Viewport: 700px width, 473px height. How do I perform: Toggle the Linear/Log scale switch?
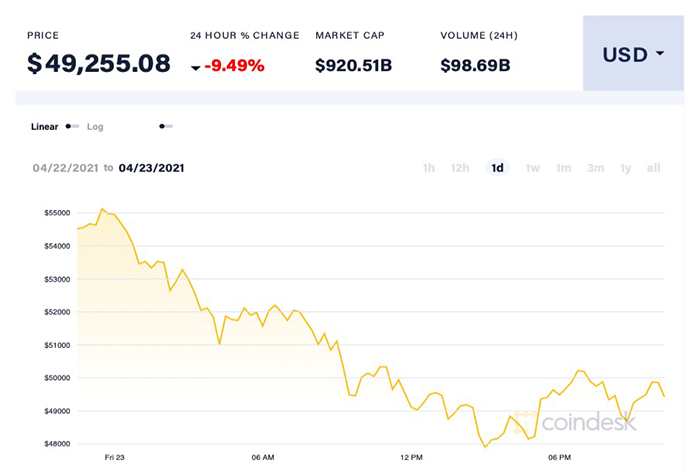click(72, 127)
